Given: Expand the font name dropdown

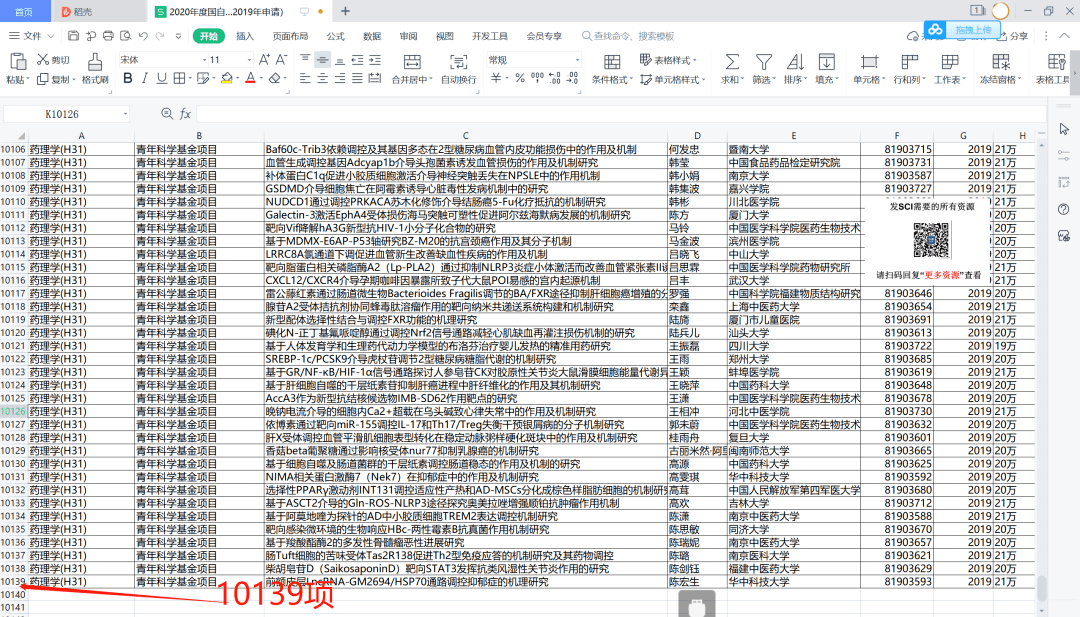Looking at the screenshot, I should (205, 60).
